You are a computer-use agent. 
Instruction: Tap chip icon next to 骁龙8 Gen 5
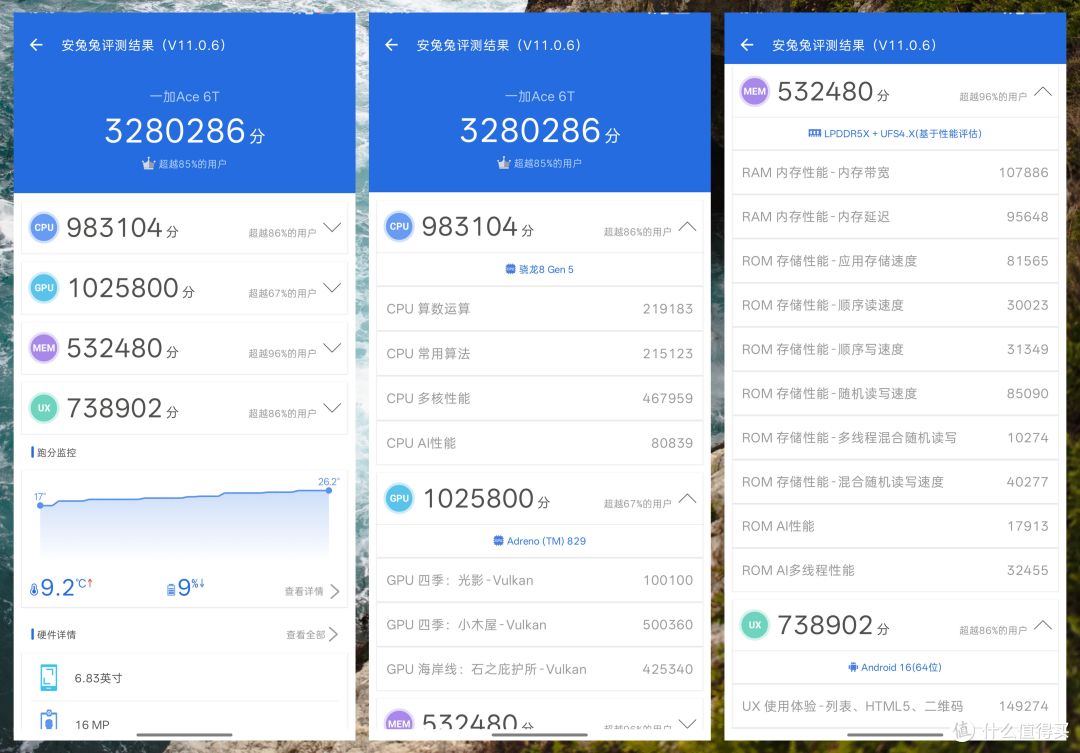[x=510, y=269]
